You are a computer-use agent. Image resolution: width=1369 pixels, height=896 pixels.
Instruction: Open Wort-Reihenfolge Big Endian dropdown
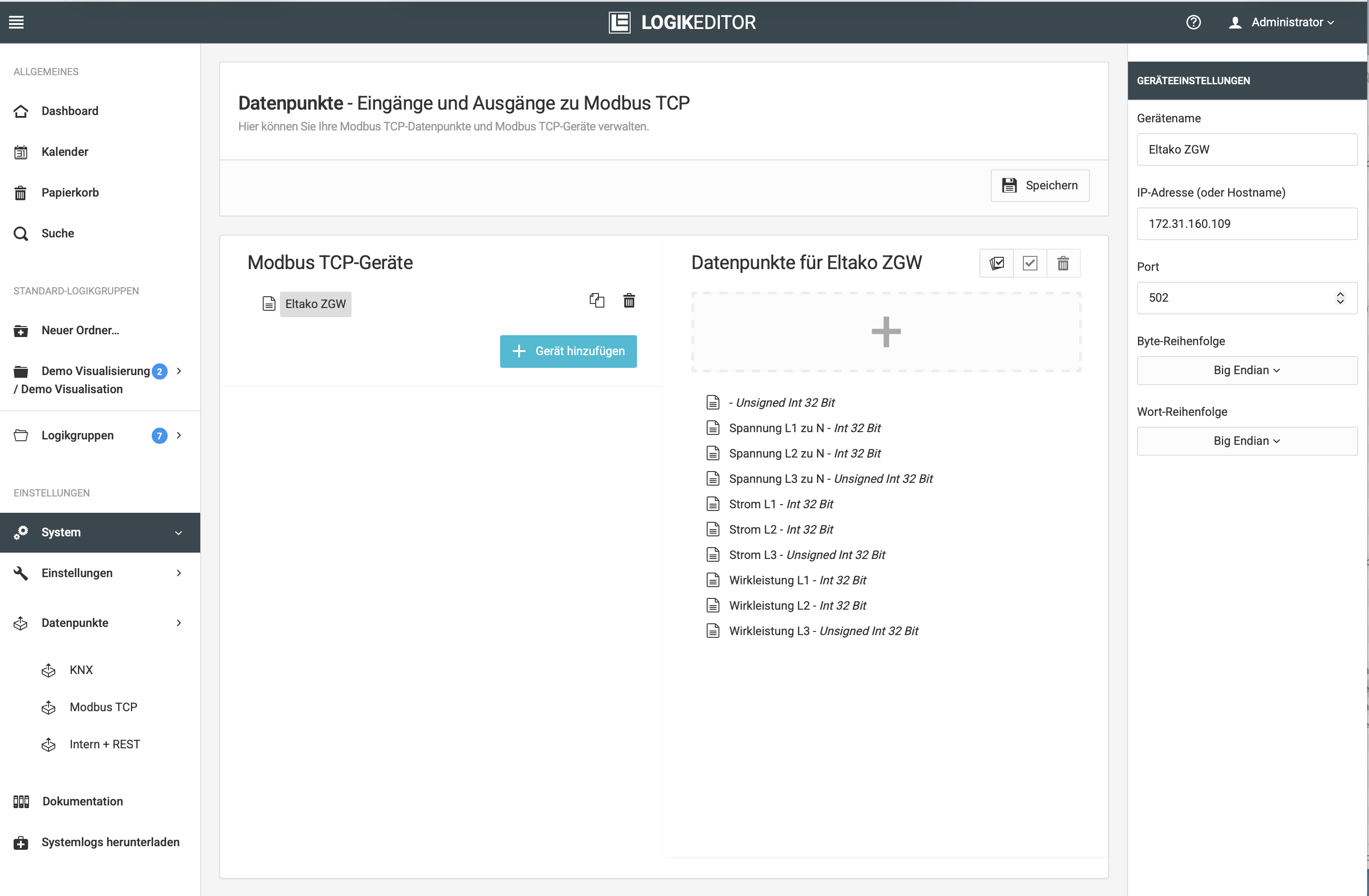[x=1246, y=440]
